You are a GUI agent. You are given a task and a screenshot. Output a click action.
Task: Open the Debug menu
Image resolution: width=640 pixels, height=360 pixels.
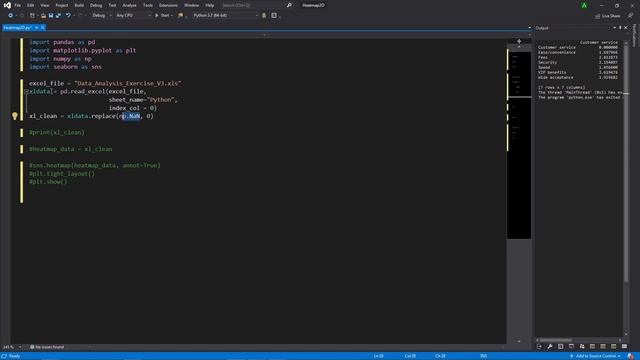(x=96, y=5)
